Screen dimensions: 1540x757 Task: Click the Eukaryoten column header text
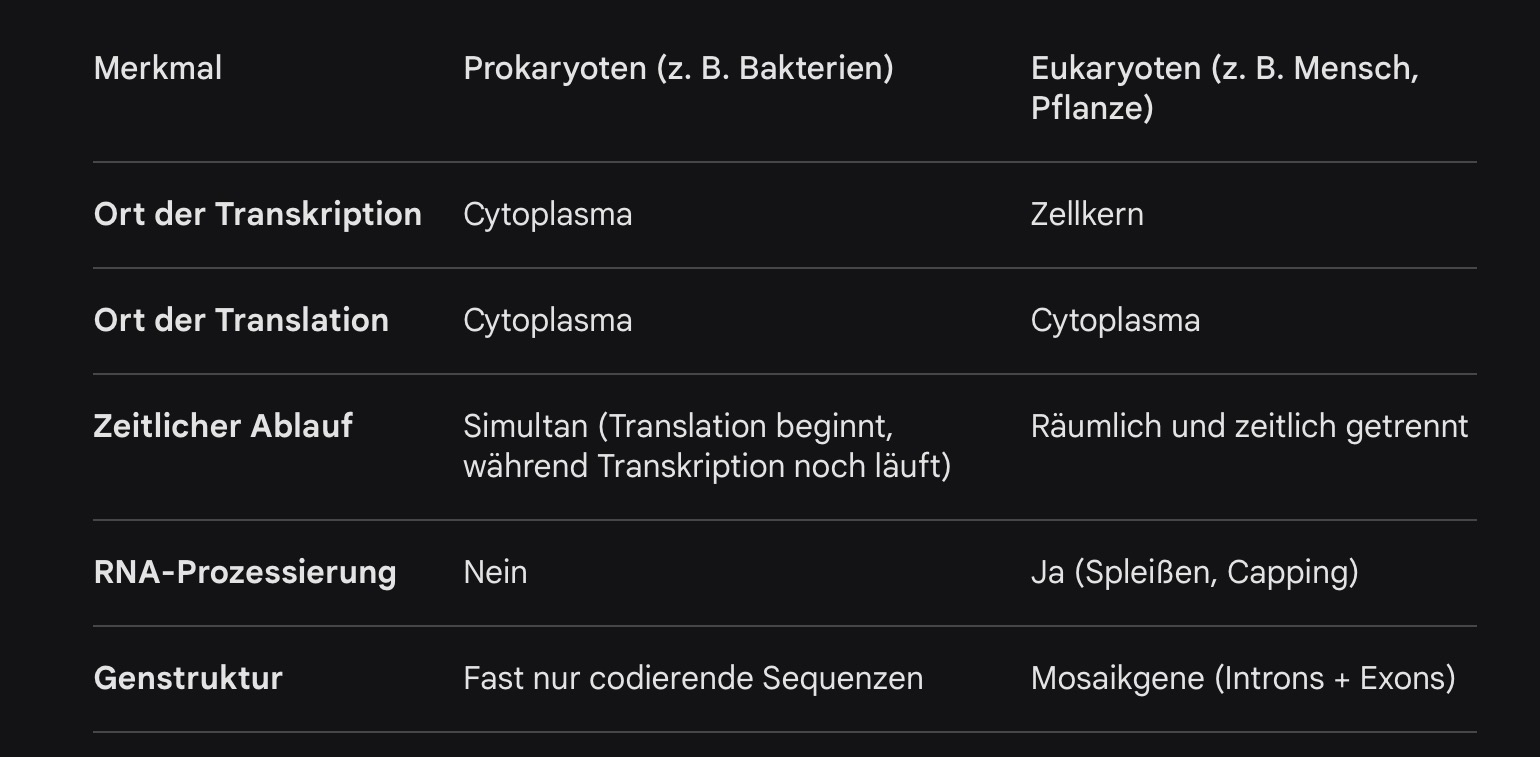[1224, 88]
